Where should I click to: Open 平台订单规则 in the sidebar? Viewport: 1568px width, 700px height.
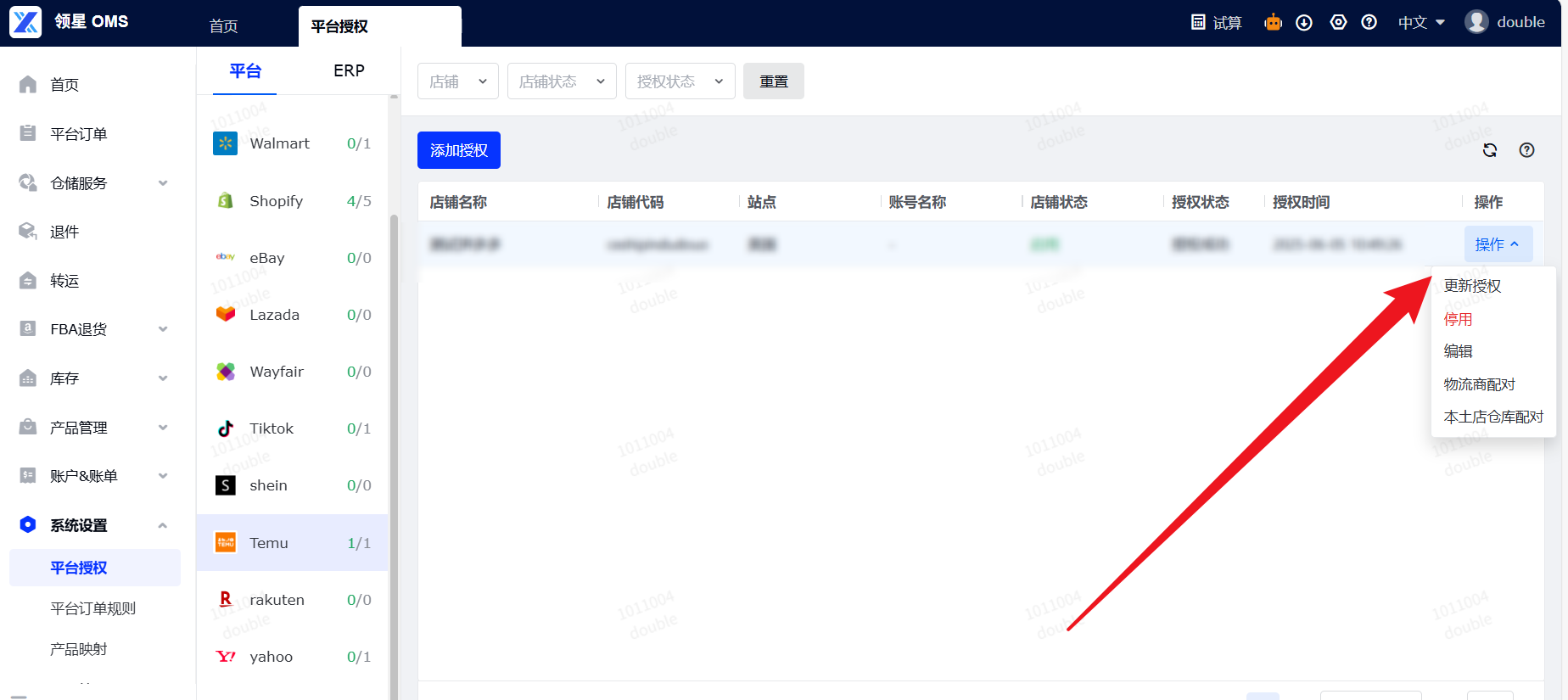[x=92, y=608]
